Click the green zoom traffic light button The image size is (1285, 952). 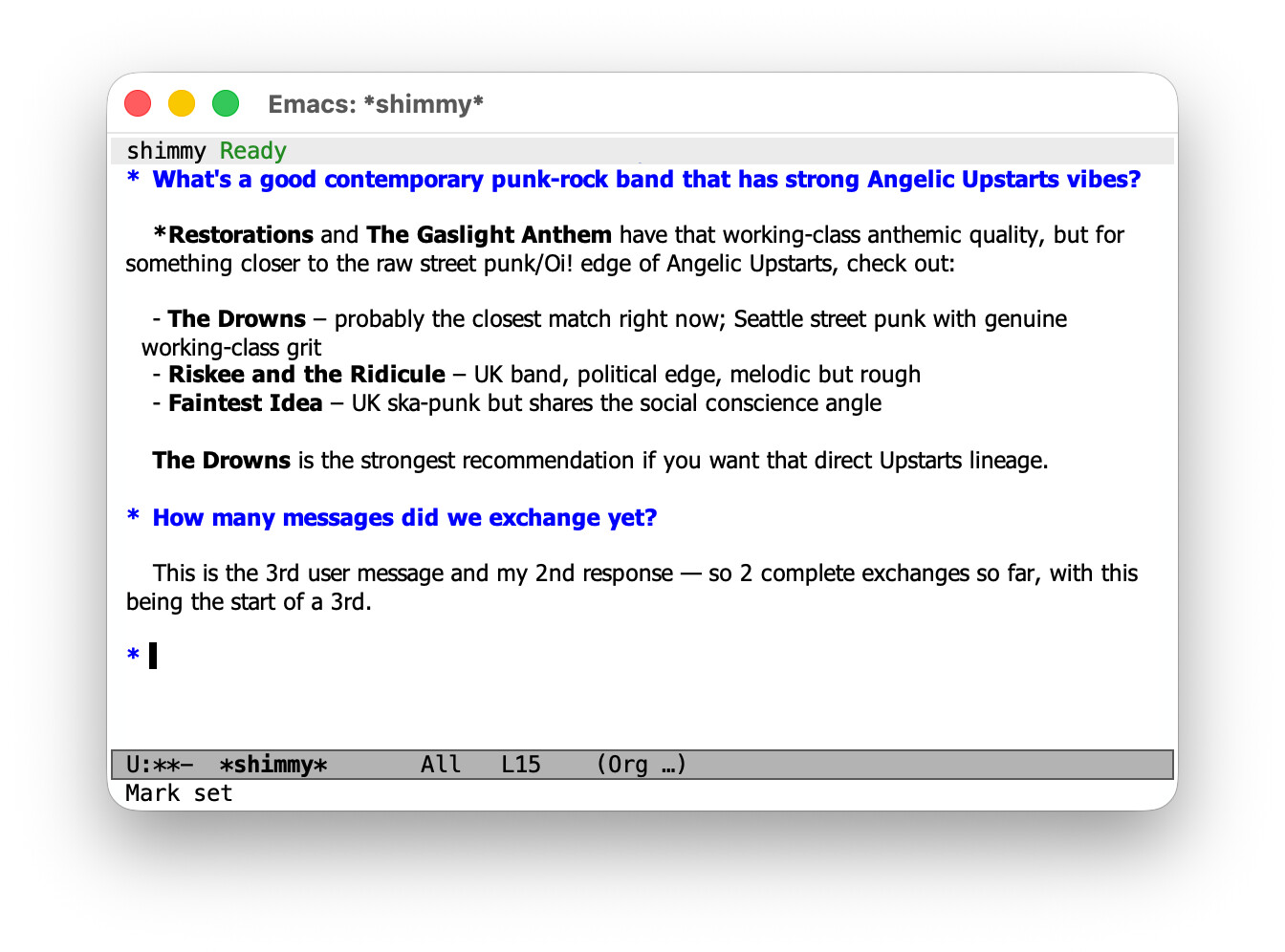[x=226, y=102]
